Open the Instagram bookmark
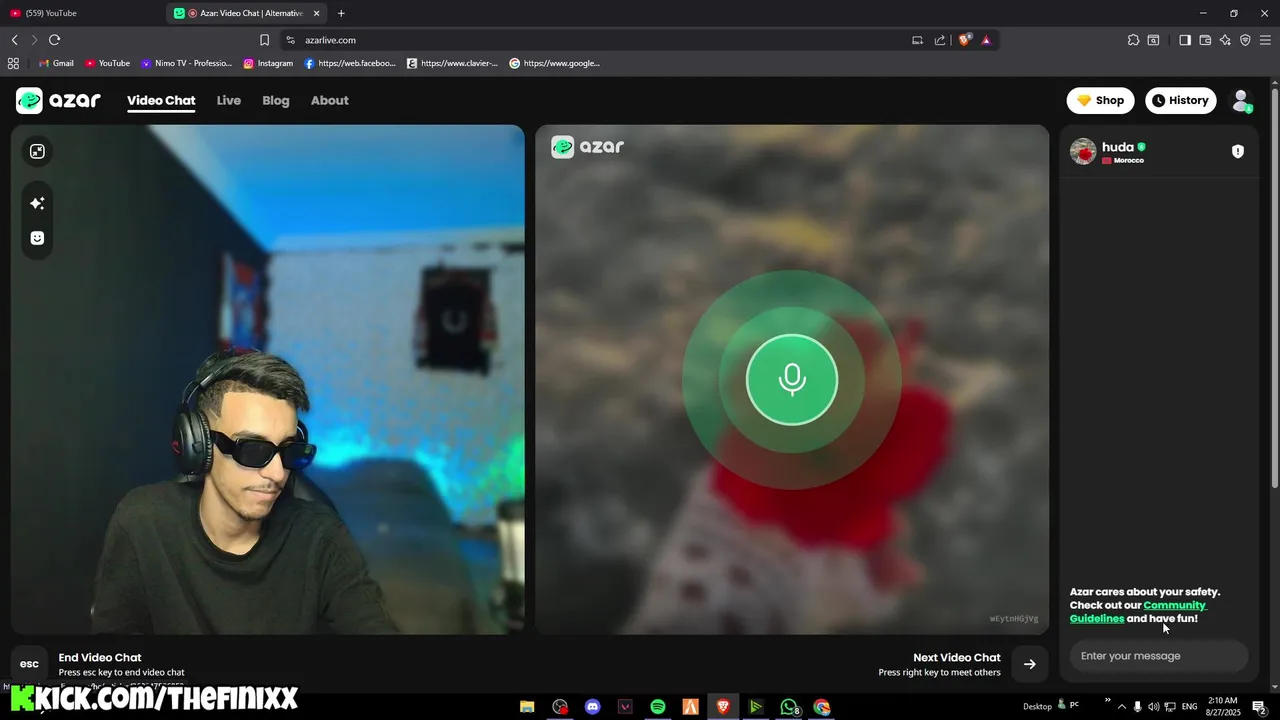 [x=268, y=63]
